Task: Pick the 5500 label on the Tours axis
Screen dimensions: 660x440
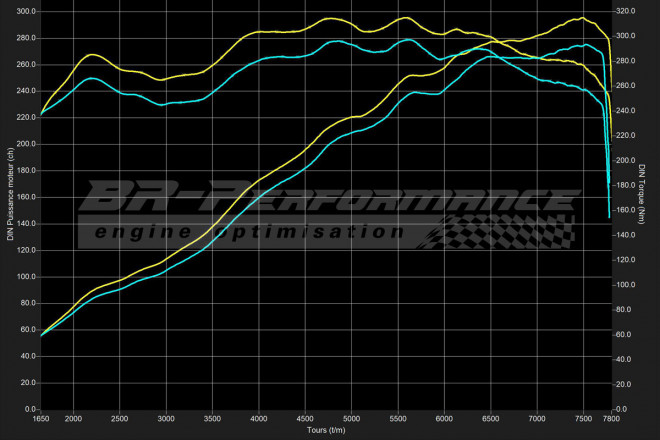Action: click(x=398, y=418)
